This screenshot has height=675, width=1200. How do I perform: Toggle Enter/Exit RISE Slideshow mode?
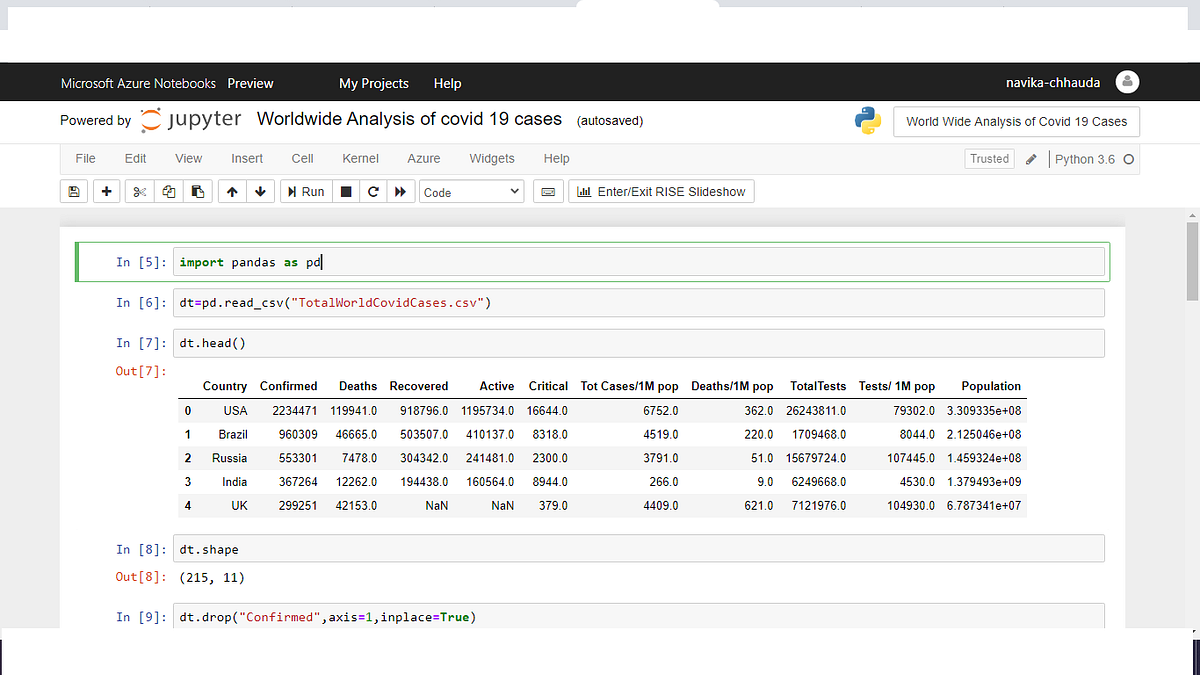661,190
